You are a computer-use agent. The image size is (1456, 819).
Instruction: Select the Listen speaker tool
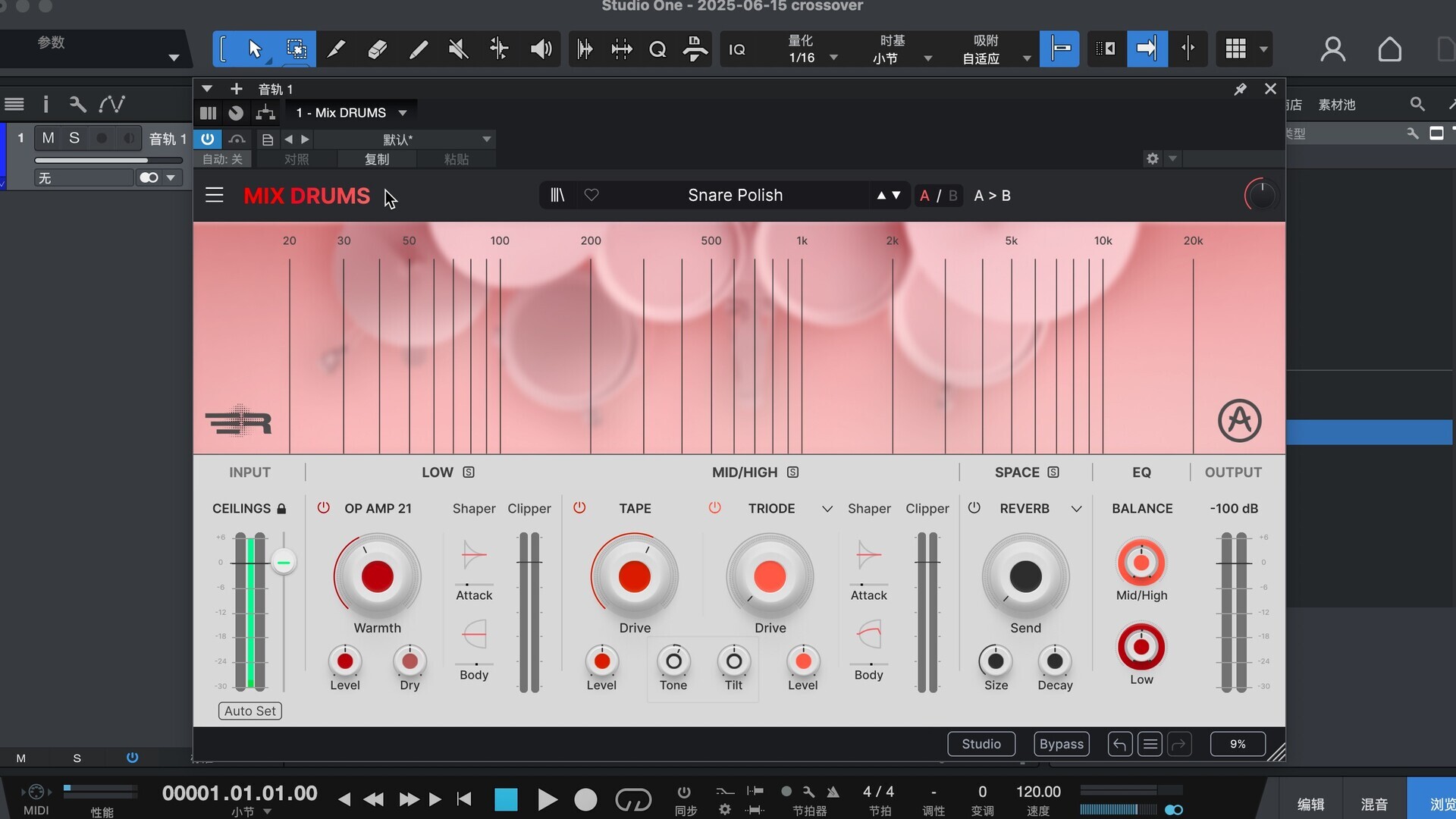[540, 49]
